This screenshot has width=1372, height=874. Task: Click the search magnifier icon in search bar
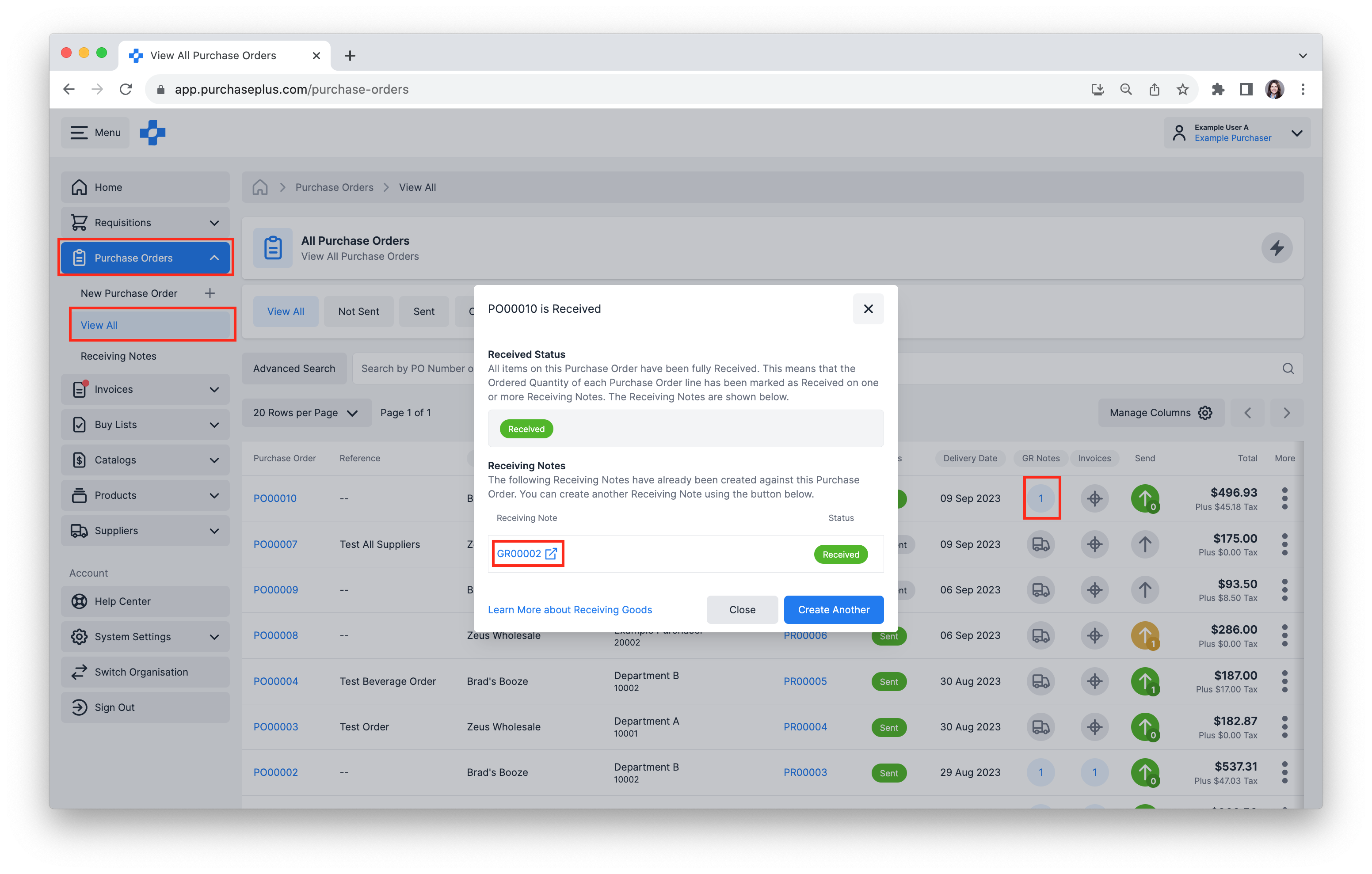[1288, 369]
